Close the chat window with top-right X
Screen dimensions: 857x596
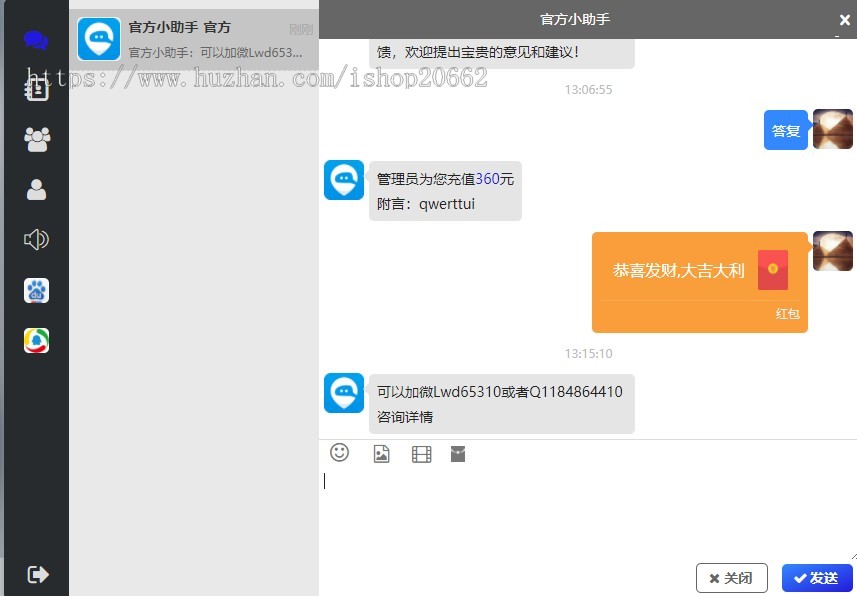(844, 20)
